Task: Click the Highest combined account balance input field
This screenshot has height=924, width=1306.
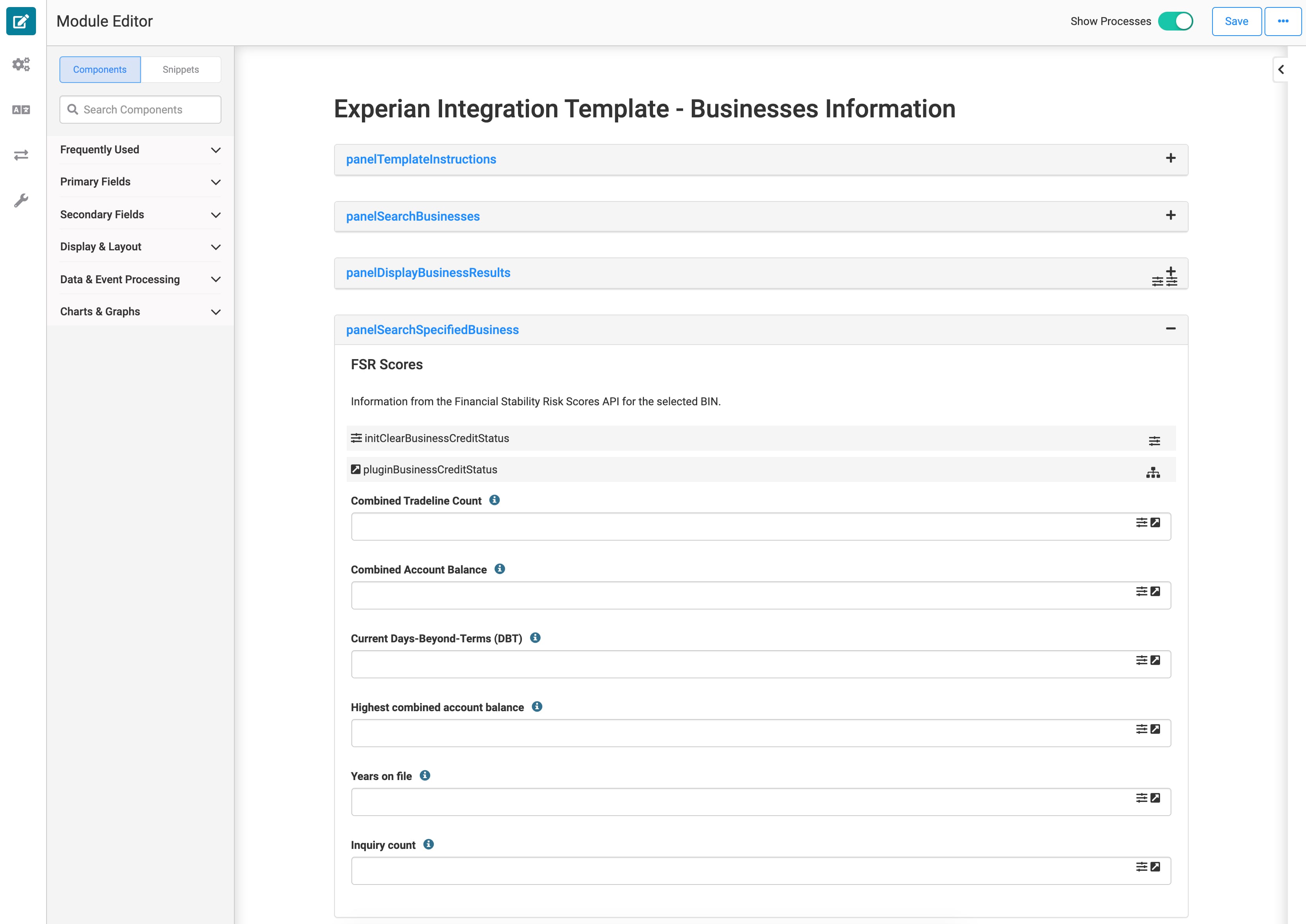Action: pos(761,733)
